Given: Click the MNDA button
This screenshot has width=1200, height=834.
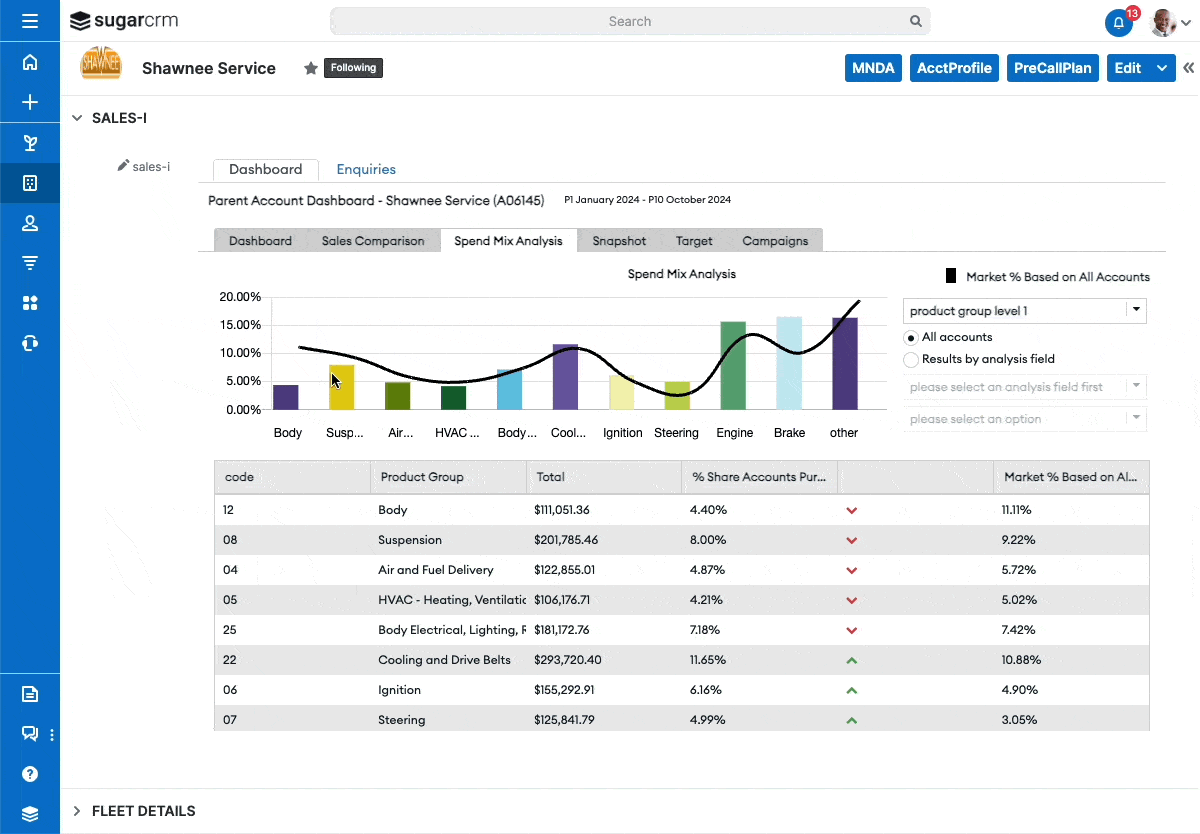Looking at the screenshot, I should [x=873, y=68].
